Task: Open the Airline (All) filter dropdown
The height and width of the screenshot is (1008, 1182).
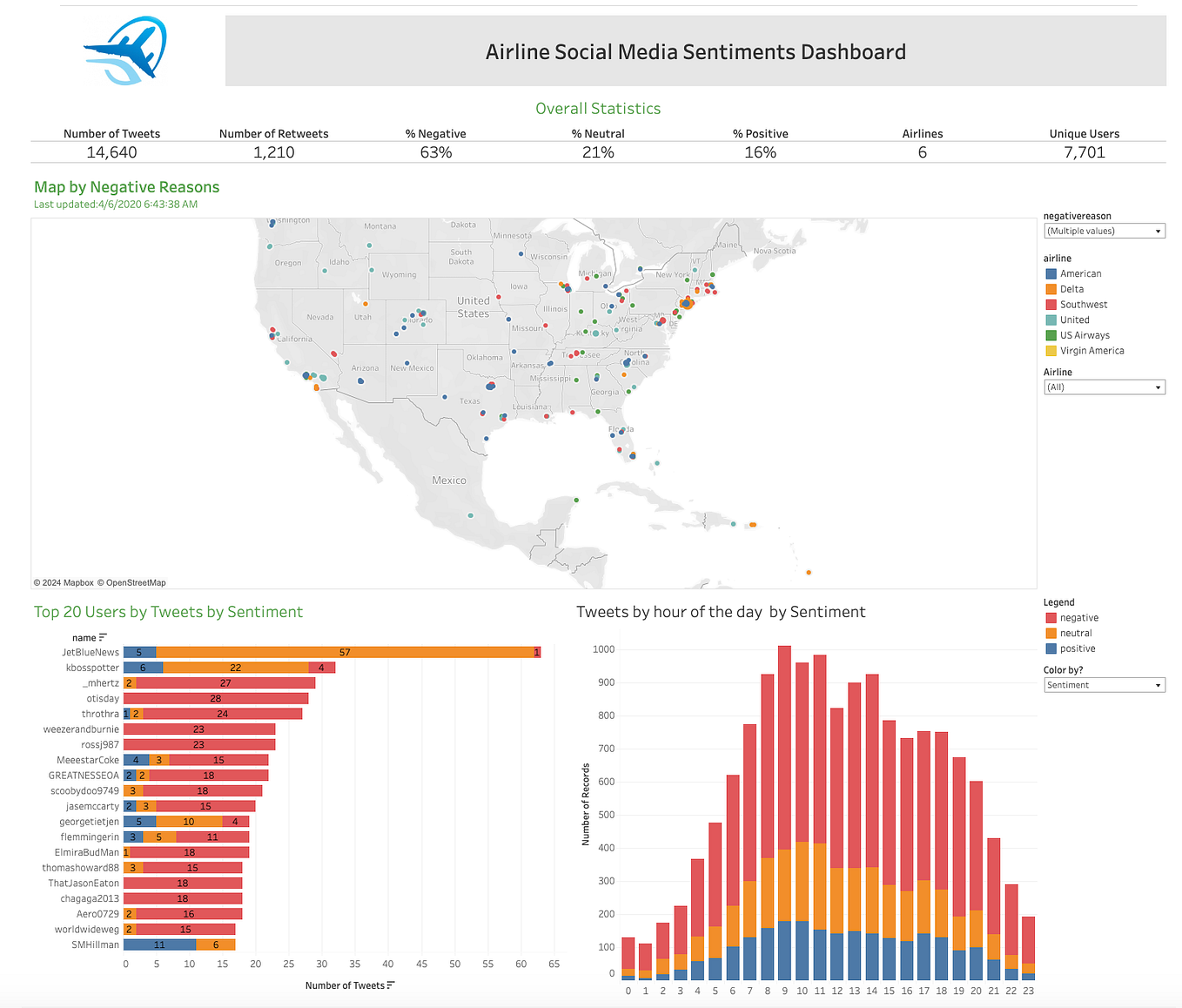Action: click(1157, 386)
